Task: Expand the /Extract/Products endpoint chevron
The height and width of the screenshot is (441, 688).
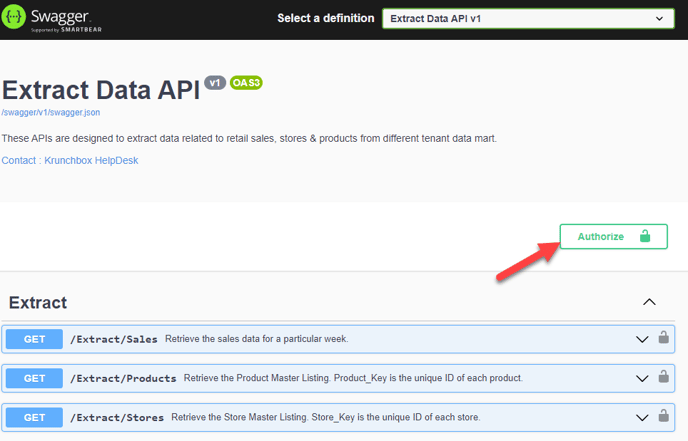Action: [x=642, y=378]
